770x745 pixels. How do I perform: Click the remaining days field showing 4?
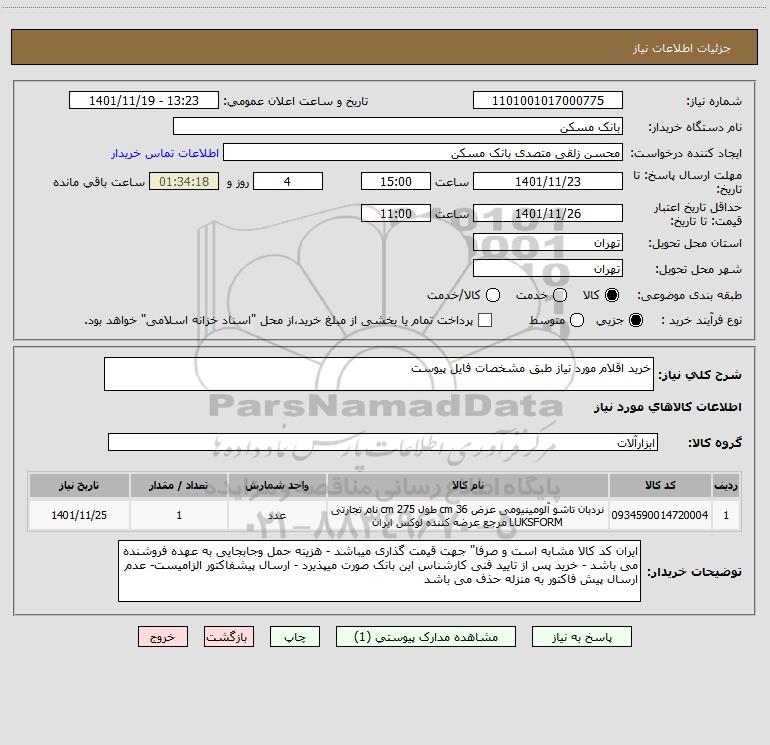pos(288,181)
